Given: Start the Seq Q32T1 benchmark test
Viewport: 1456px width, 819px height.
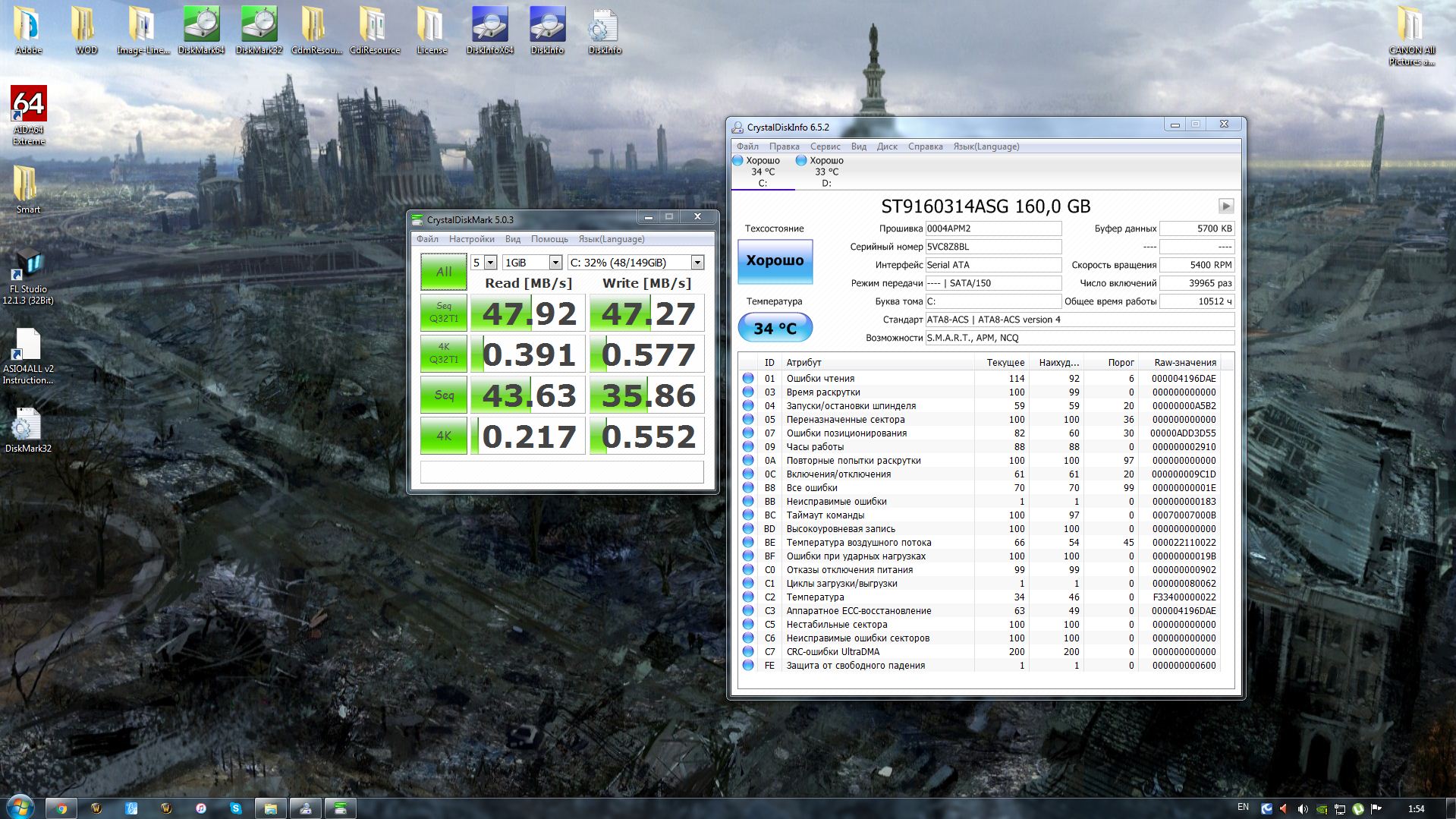Looking at the screenshot, I should 444,313.
